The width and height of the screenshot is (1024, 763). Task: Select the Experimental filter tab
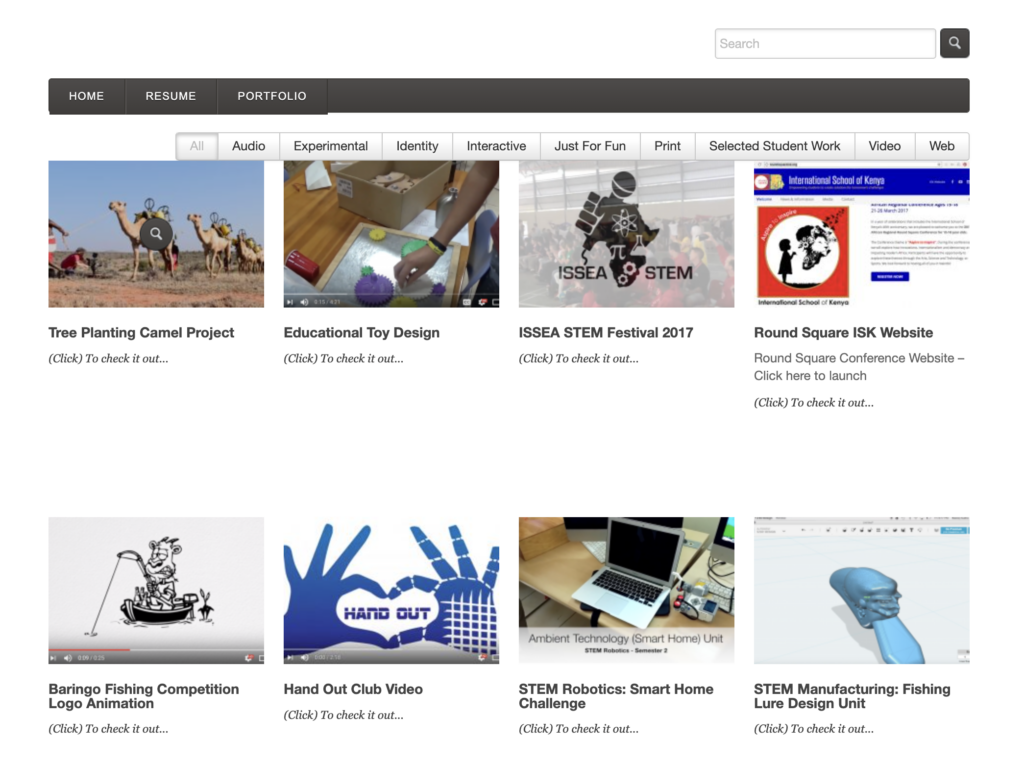click(x=330, y=146)
